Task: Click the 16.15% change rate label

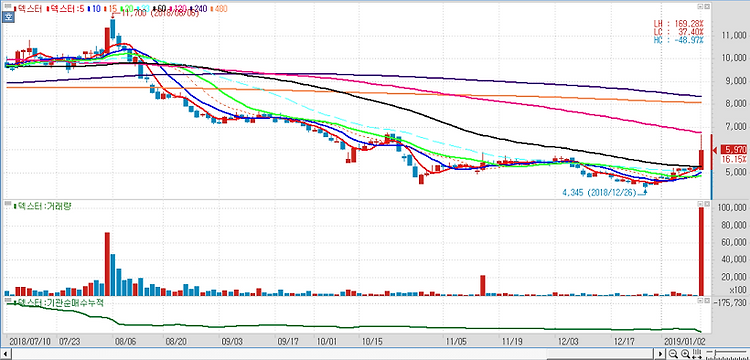Action: [x=735, y=159]
